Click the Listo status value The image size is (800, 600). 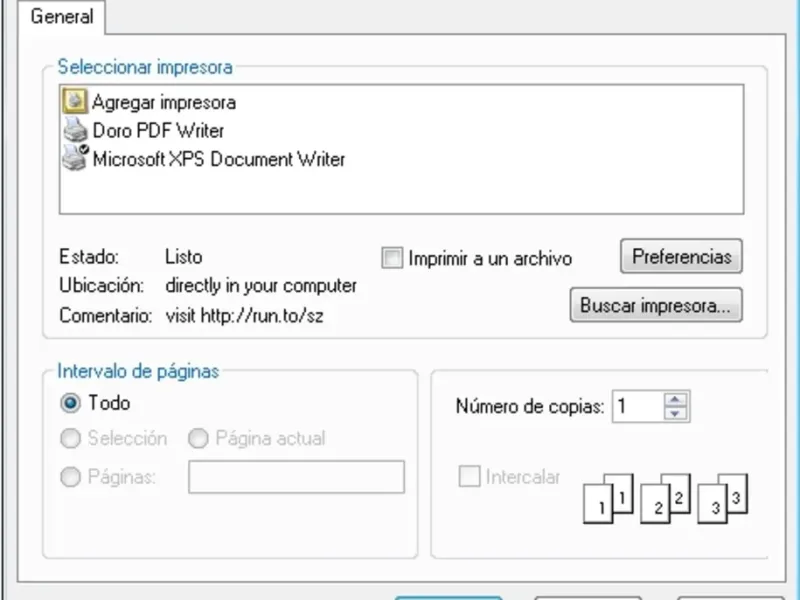click(x=184, y=257)
